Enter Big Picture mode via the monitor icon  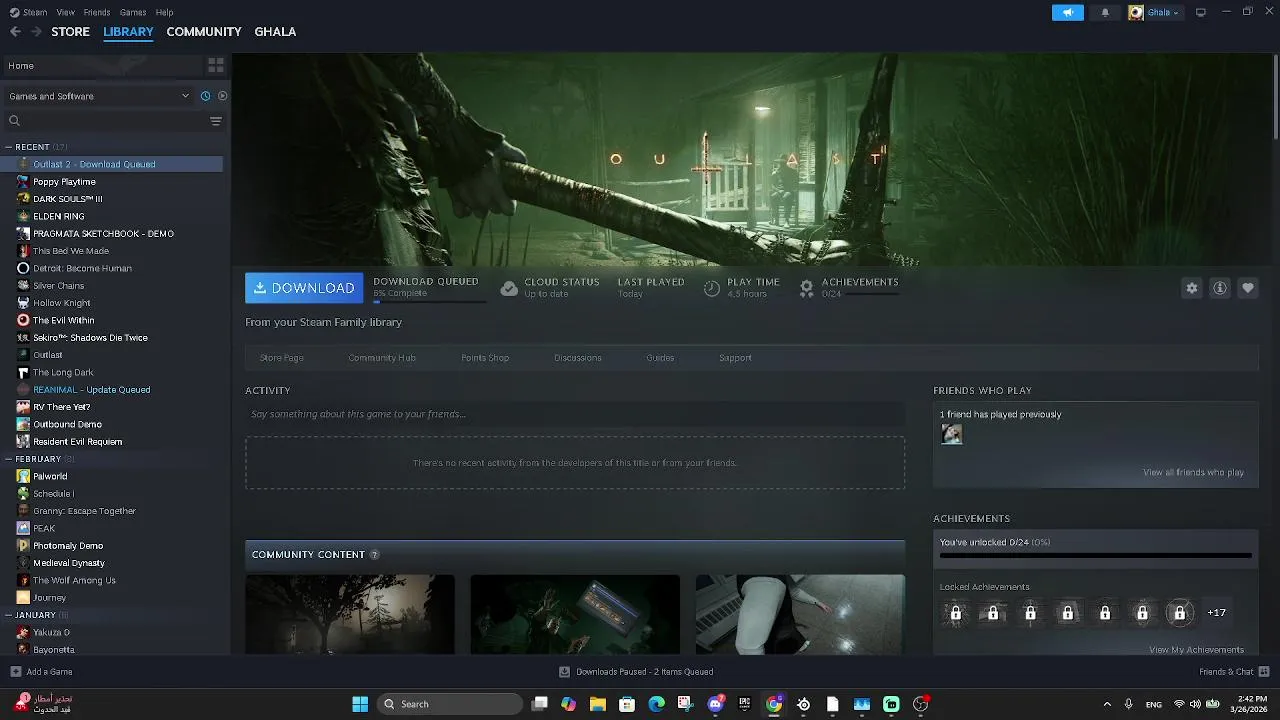point(1201,12)
